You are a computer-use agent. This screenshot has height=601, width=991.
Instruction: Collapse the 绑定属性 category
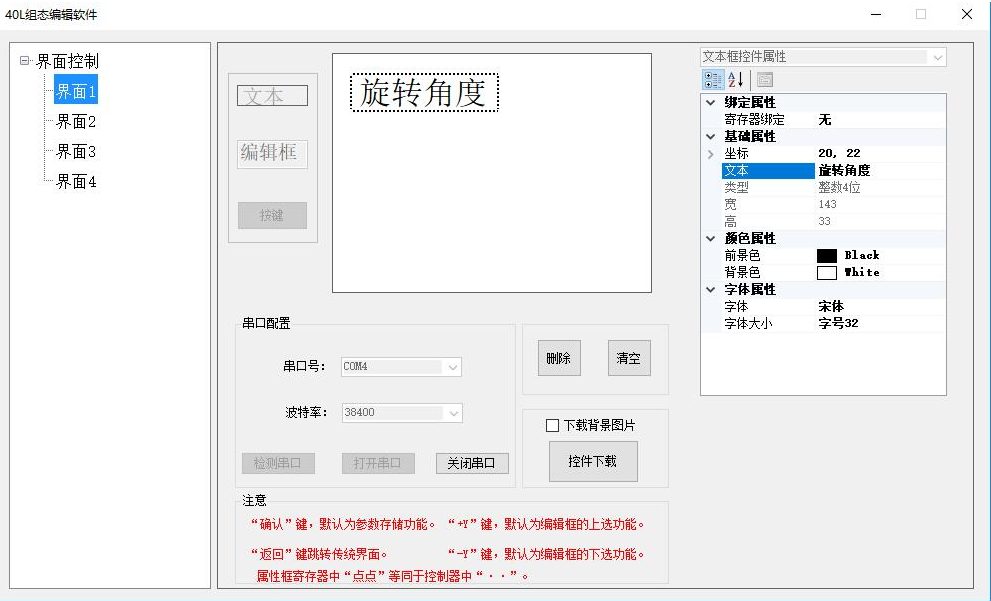point(710,102)
